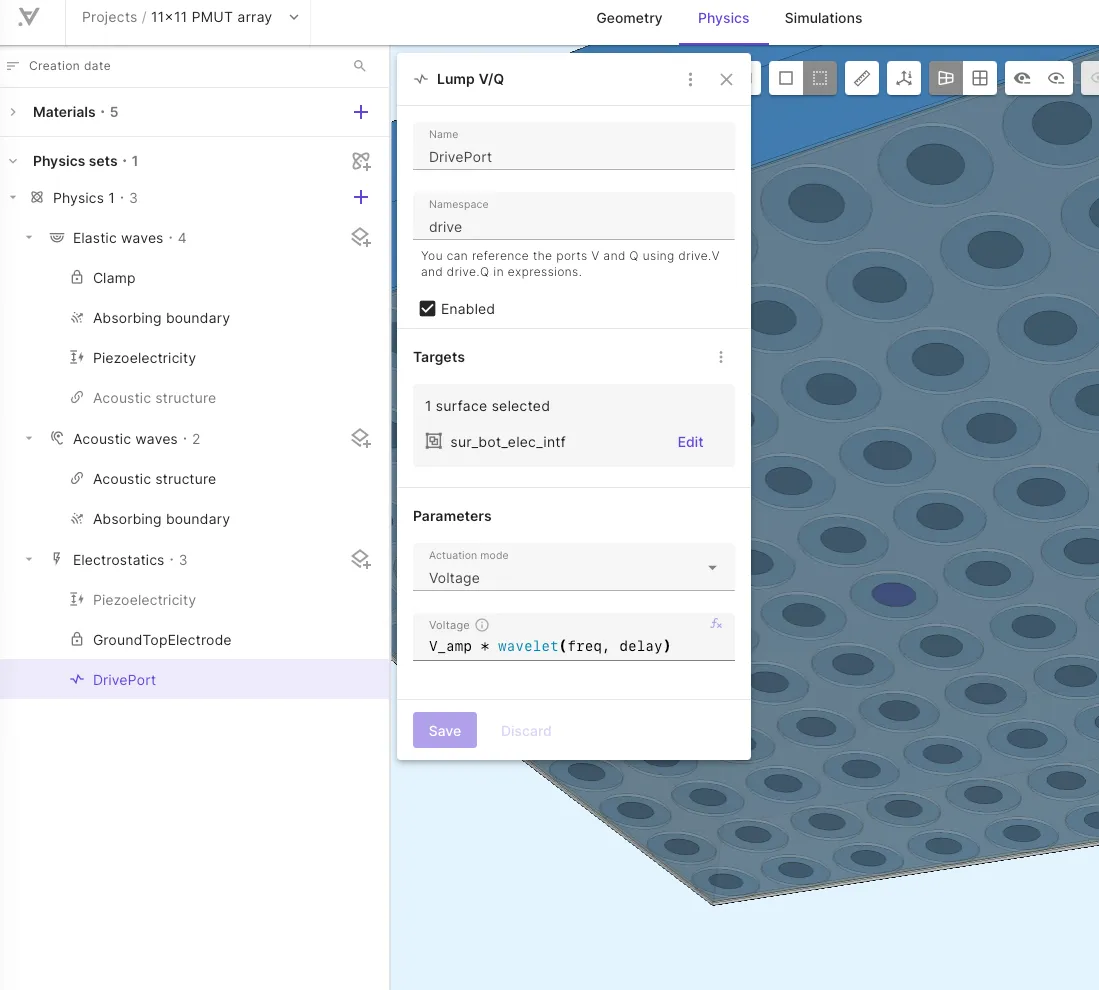Viewport: 1099px width, 990px height.
Task: Switch to the Geometry tab
Action: pos(629,18)
